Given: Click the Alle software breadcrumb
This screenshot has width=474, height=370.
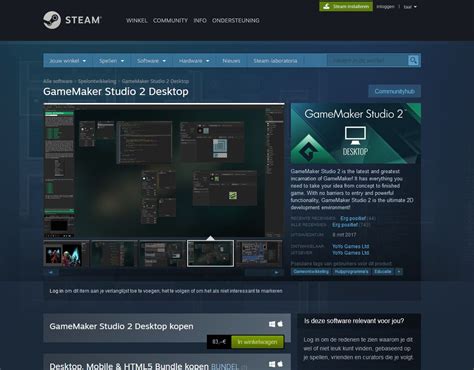Looking at the screenshot, I should coord(58,81).
